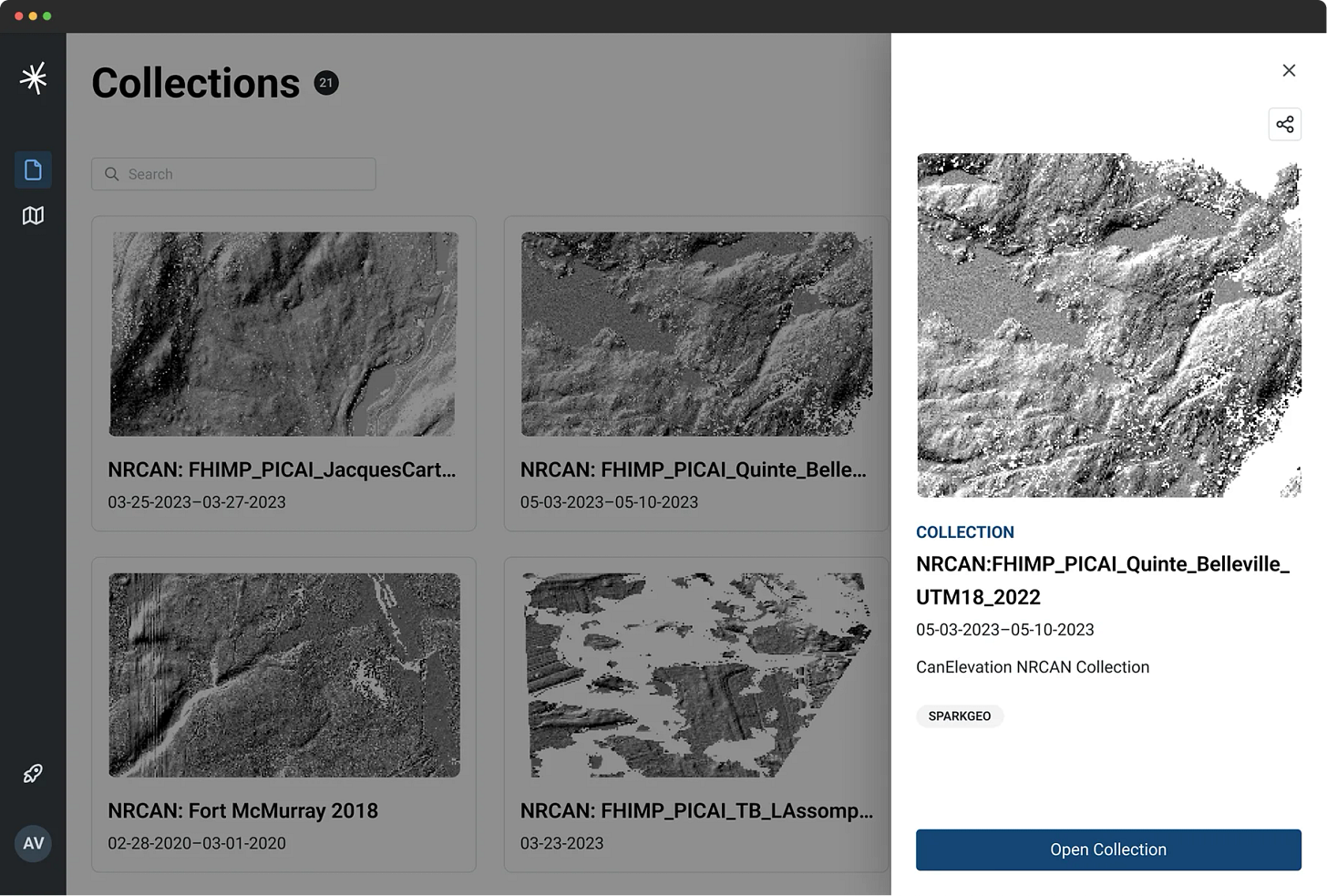Viewport: 1327px width, 896px height.
Task: Click the green window maximize dot
Action: click(47, 16)
